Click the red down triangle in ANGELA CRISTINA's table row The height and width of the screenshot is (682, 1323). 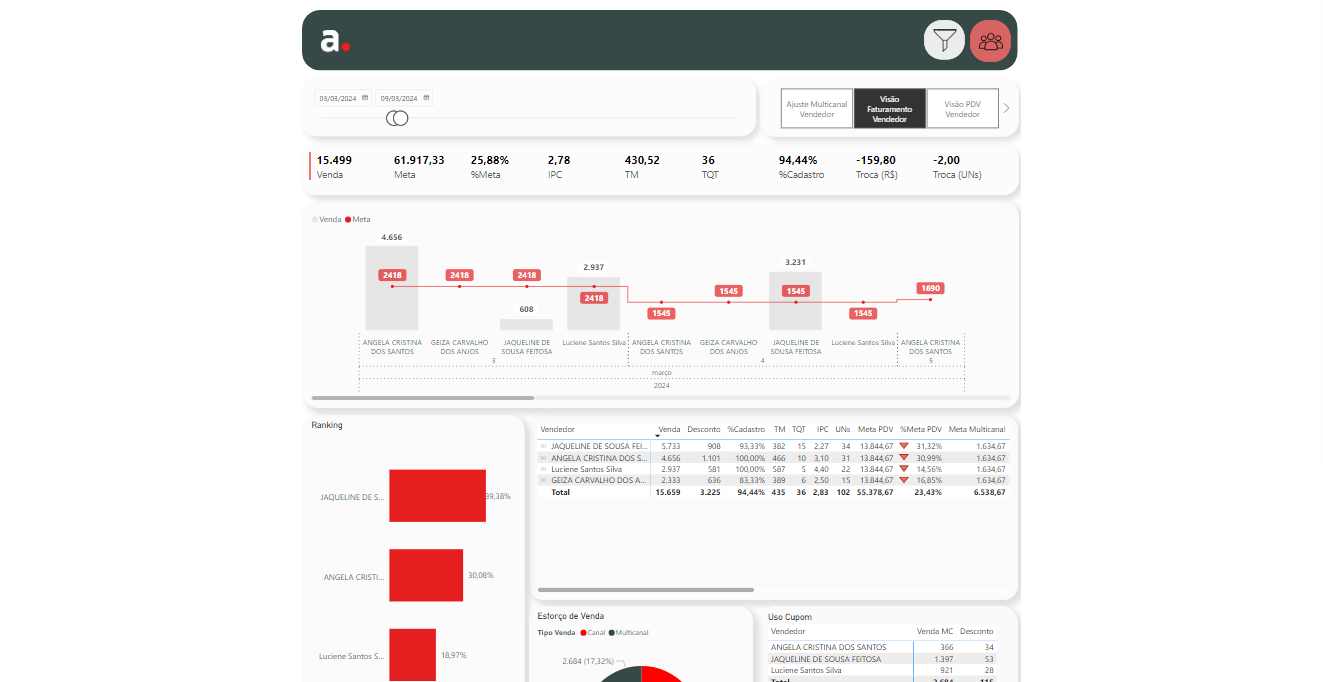pyautogui.click(x=904, y=457)
